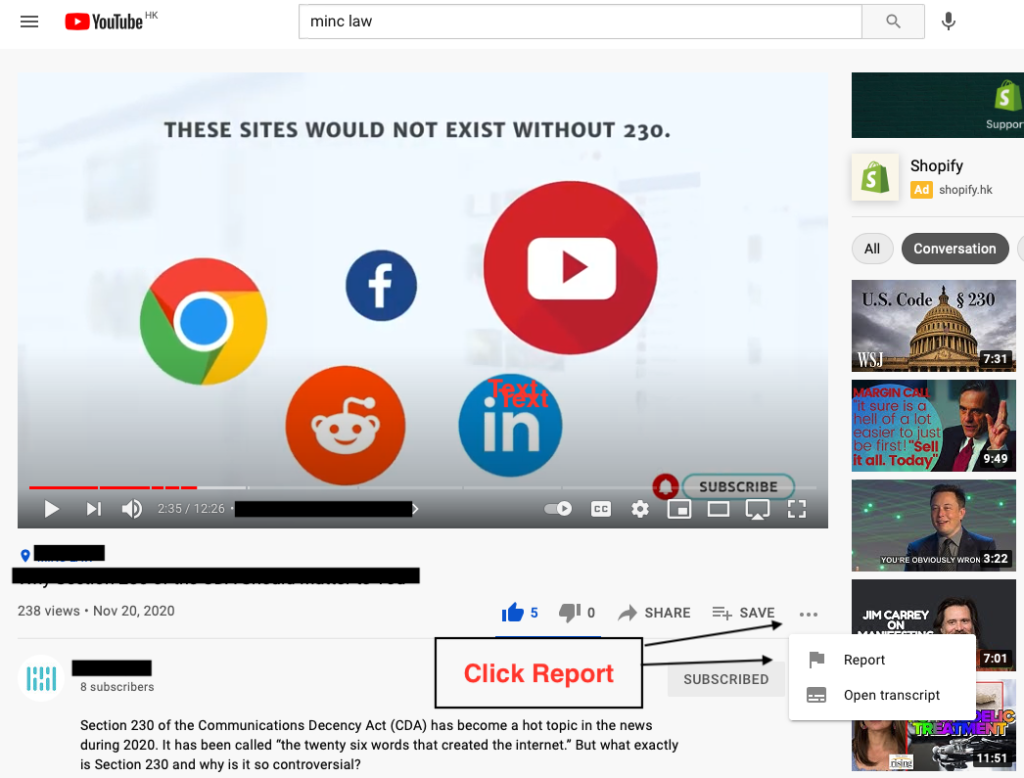Click the 238 views Nov 20, 2020 text
Screen dimensions: 1024x778
pyautogui.click(x=96, y=611)
